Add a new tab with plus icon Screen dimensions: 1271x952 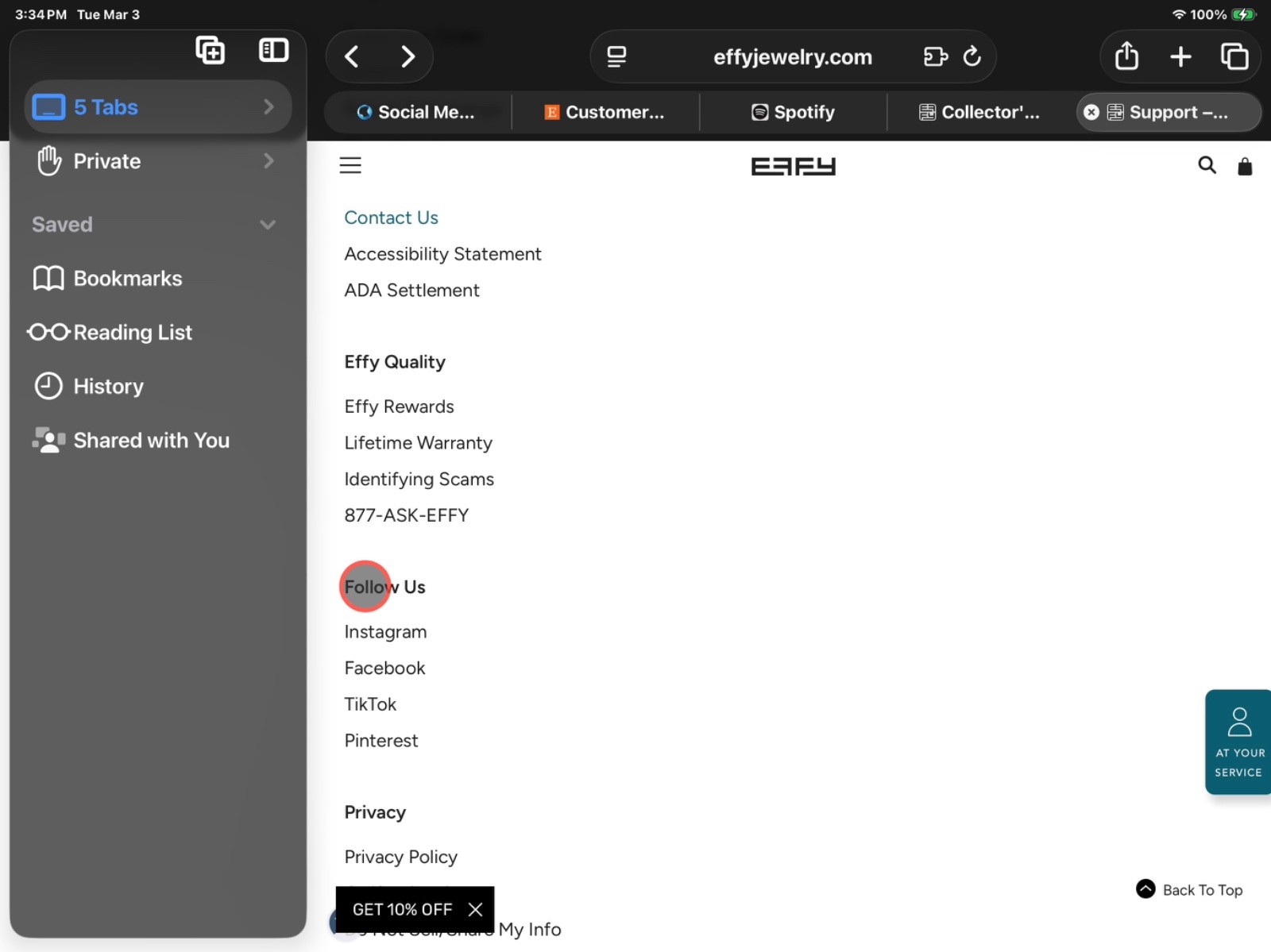click(x=1180, y=56)
